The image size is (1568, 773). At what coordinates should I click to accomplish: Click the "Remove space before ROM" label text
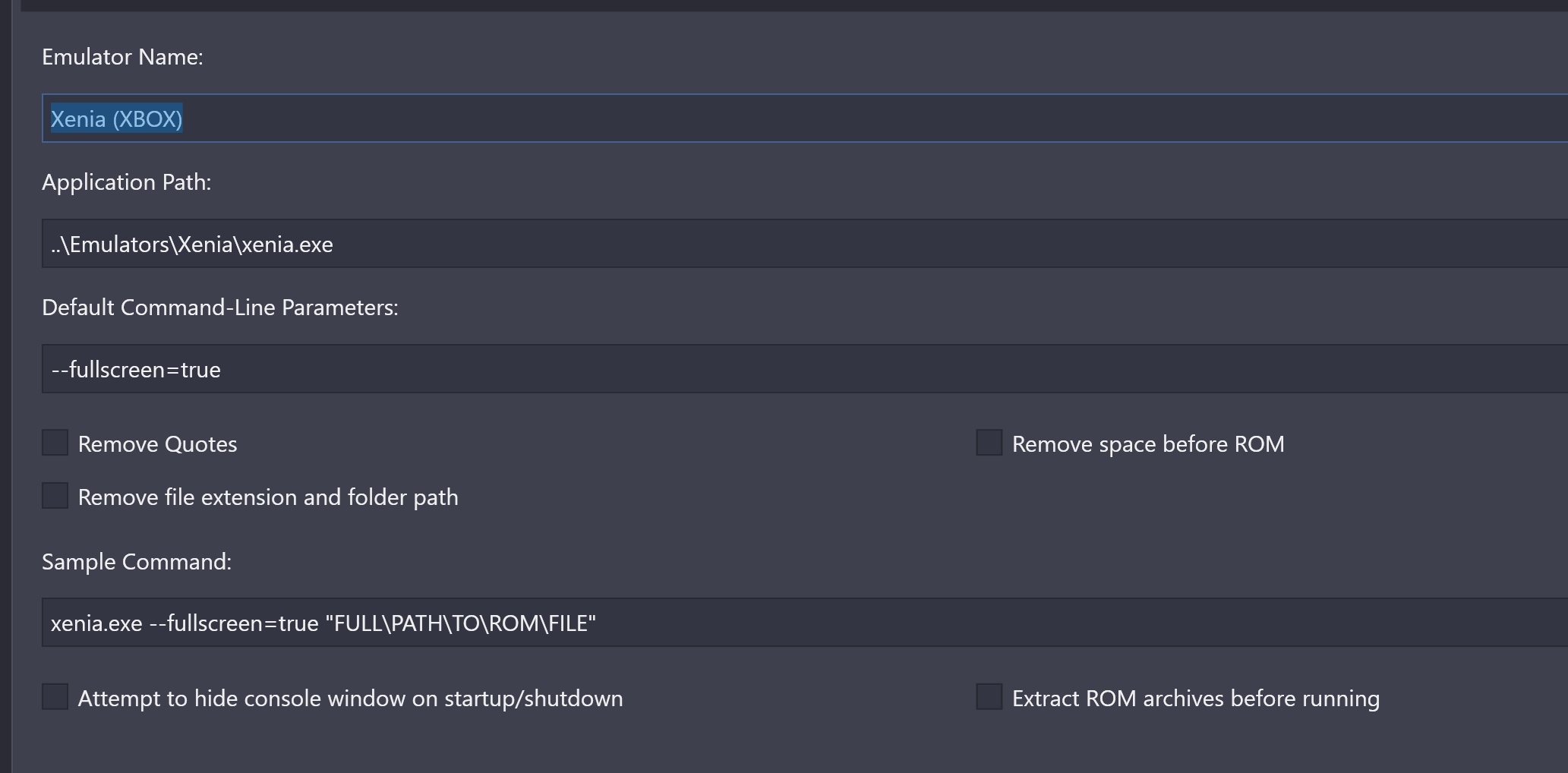[x=1148, y=444]
